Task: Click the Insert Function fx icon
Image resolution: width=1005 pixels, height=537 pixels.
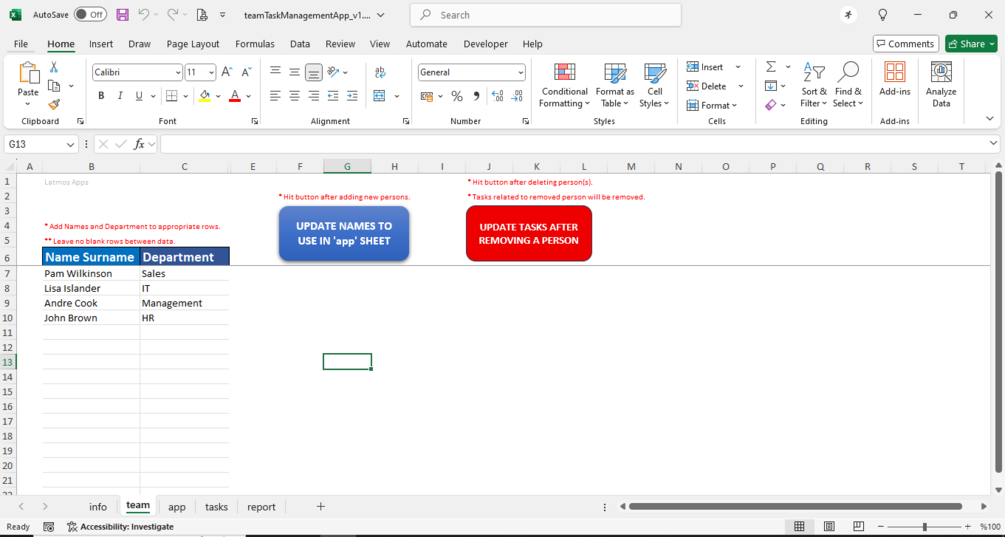Action: [139, 145]
